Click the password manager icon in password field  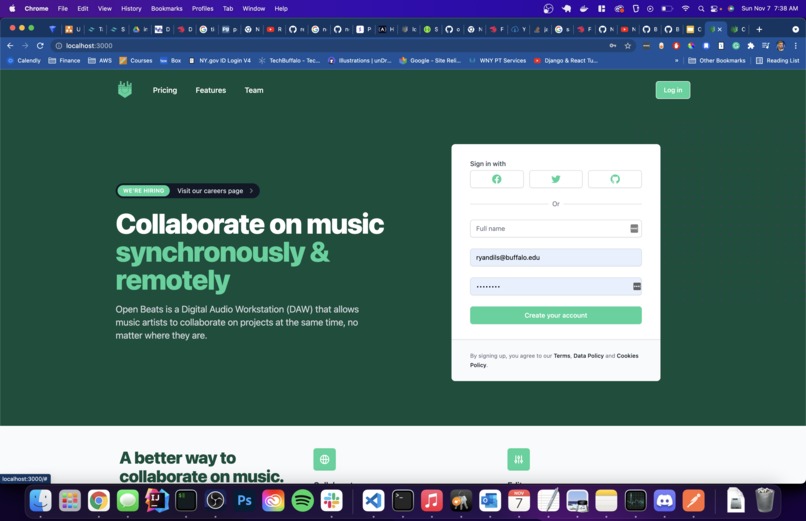[x=637, y=286]
